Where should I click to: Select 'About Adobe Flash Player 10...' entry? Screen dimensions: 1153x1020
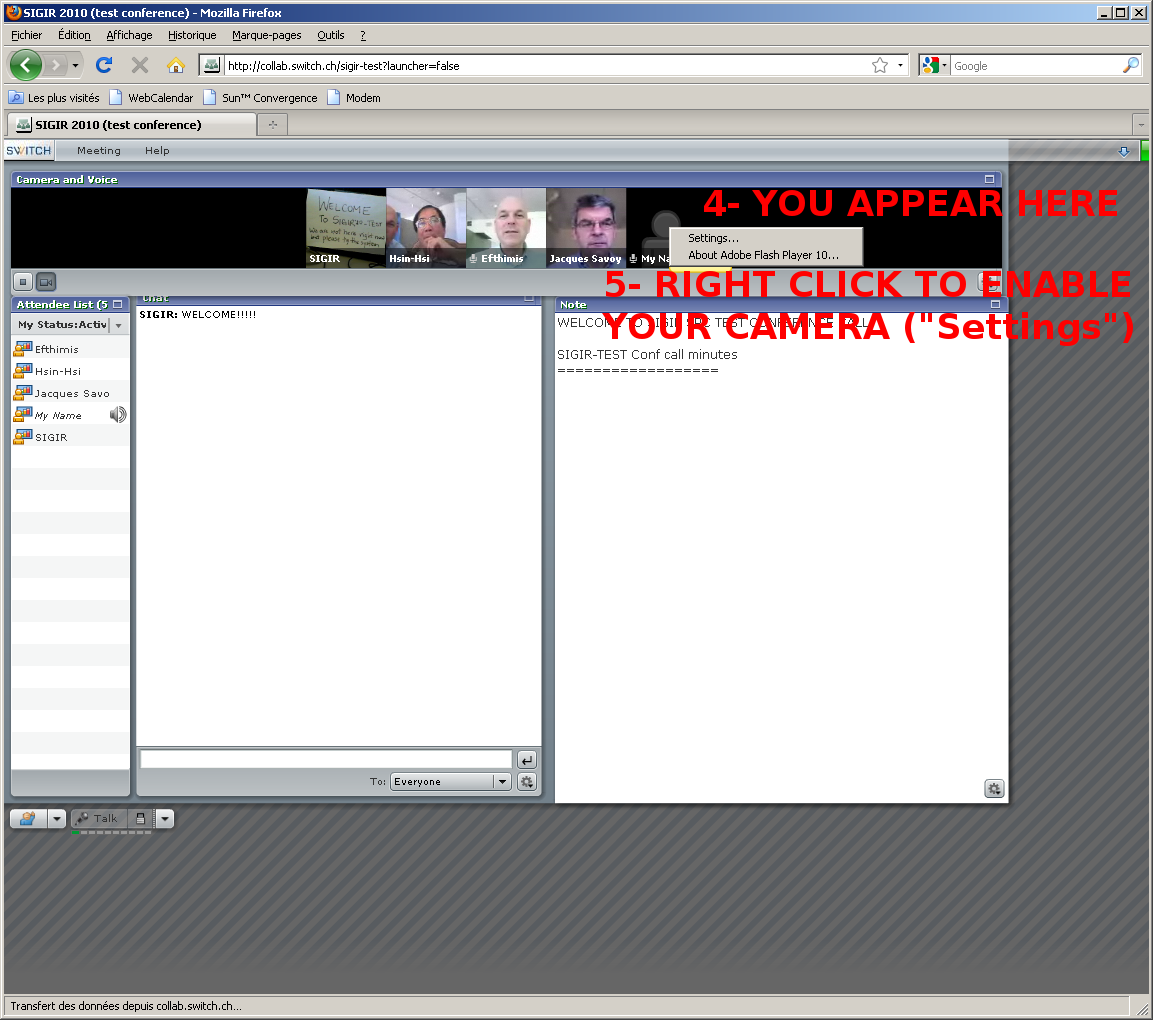[763, 255]
